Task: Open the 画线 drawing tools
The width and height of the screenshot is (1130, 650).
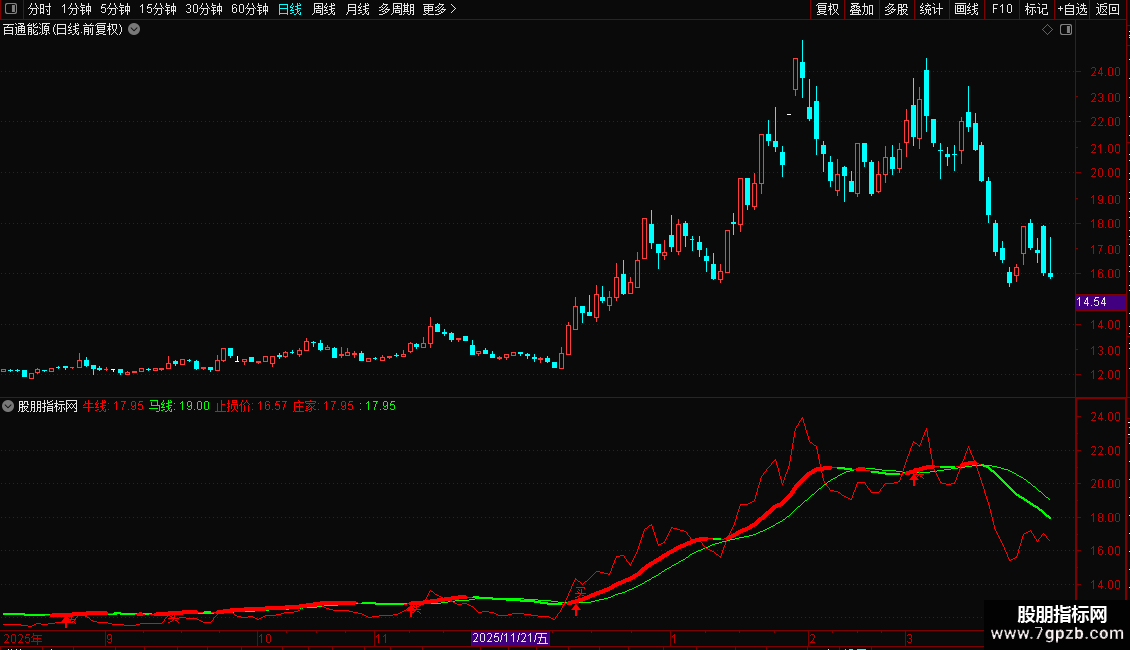Action: pyautogui.click(x=966, y=9)
